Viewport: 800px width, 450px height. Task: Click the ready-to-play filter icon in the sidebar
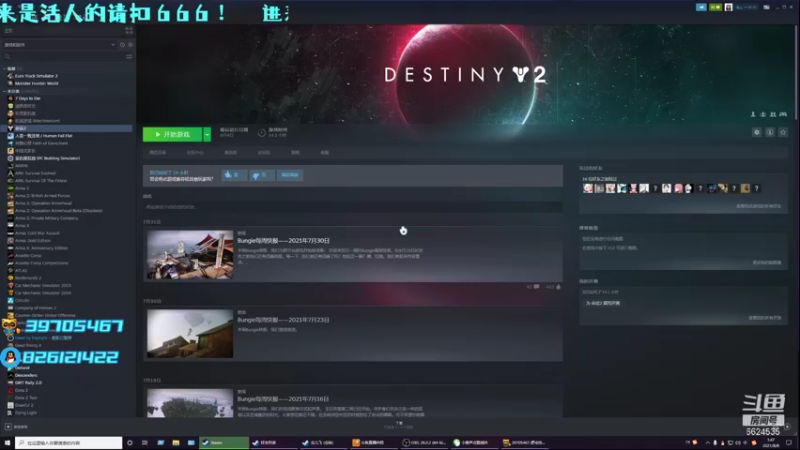pos(130,45)
